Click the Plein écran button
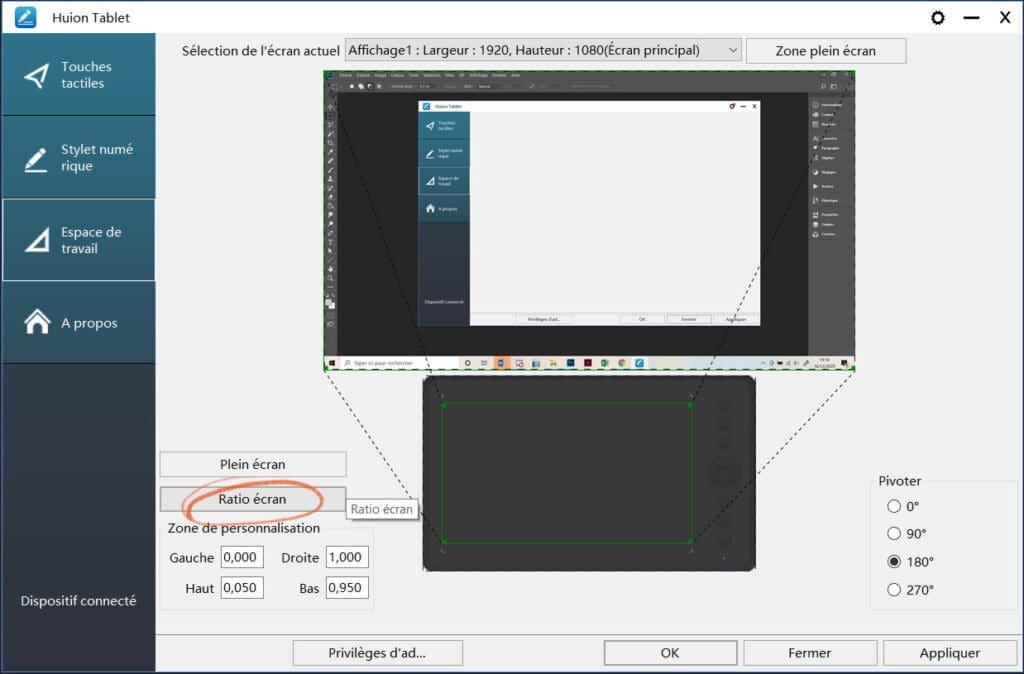 coord(253,464)
